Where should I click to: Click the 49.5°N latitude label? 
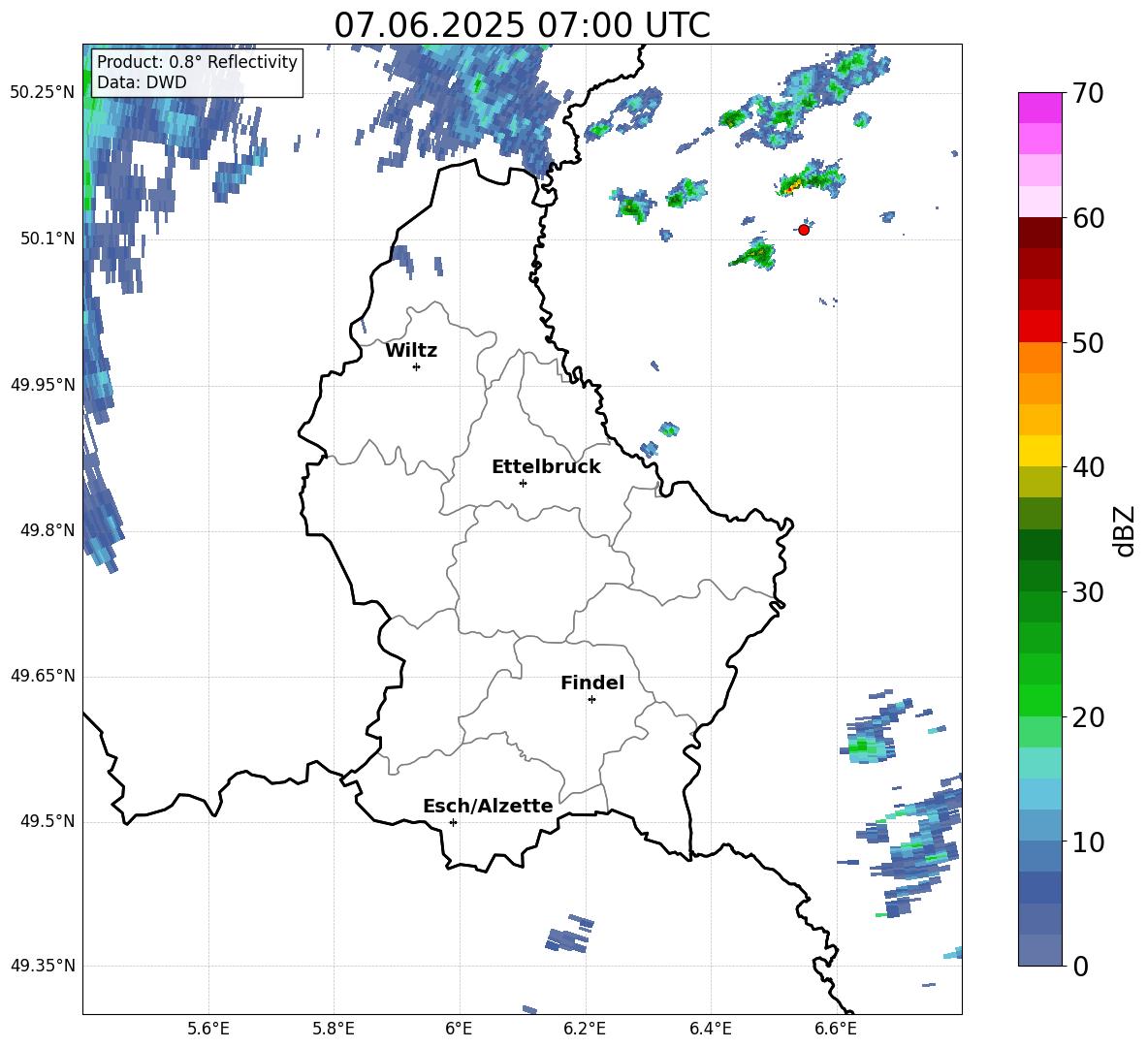pos(48,821)
